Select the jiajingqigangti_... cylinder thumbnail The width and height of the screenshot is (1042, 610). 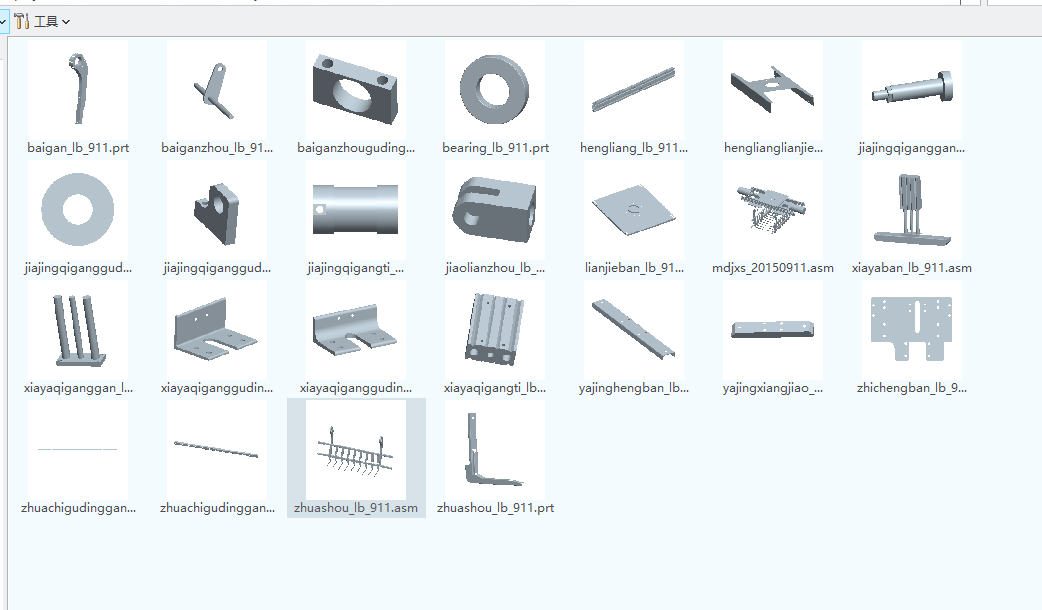pyautogui.click(x=356, y=210)
